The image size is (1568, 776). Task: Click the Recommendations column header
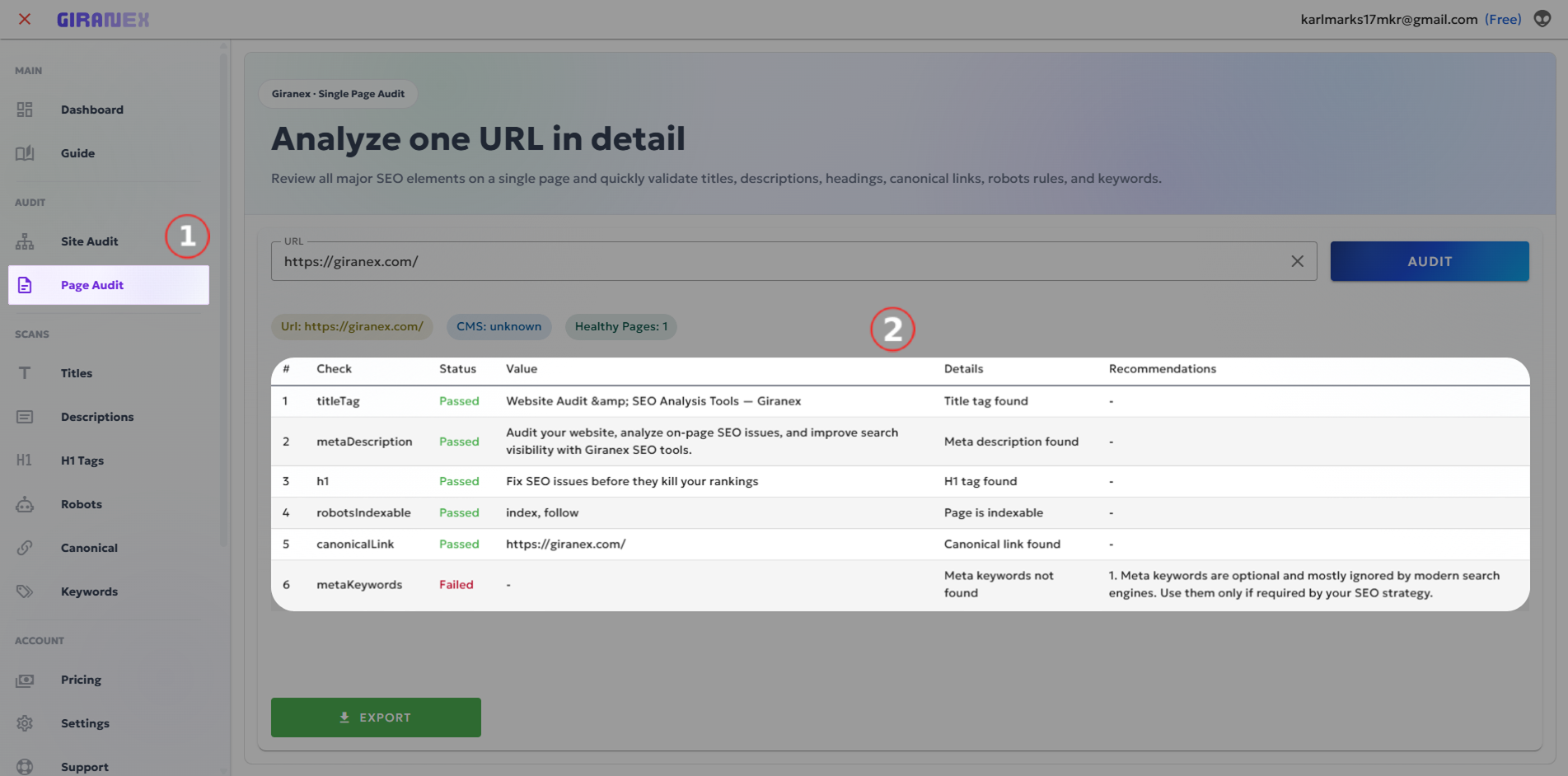(x=1162, y=369)
